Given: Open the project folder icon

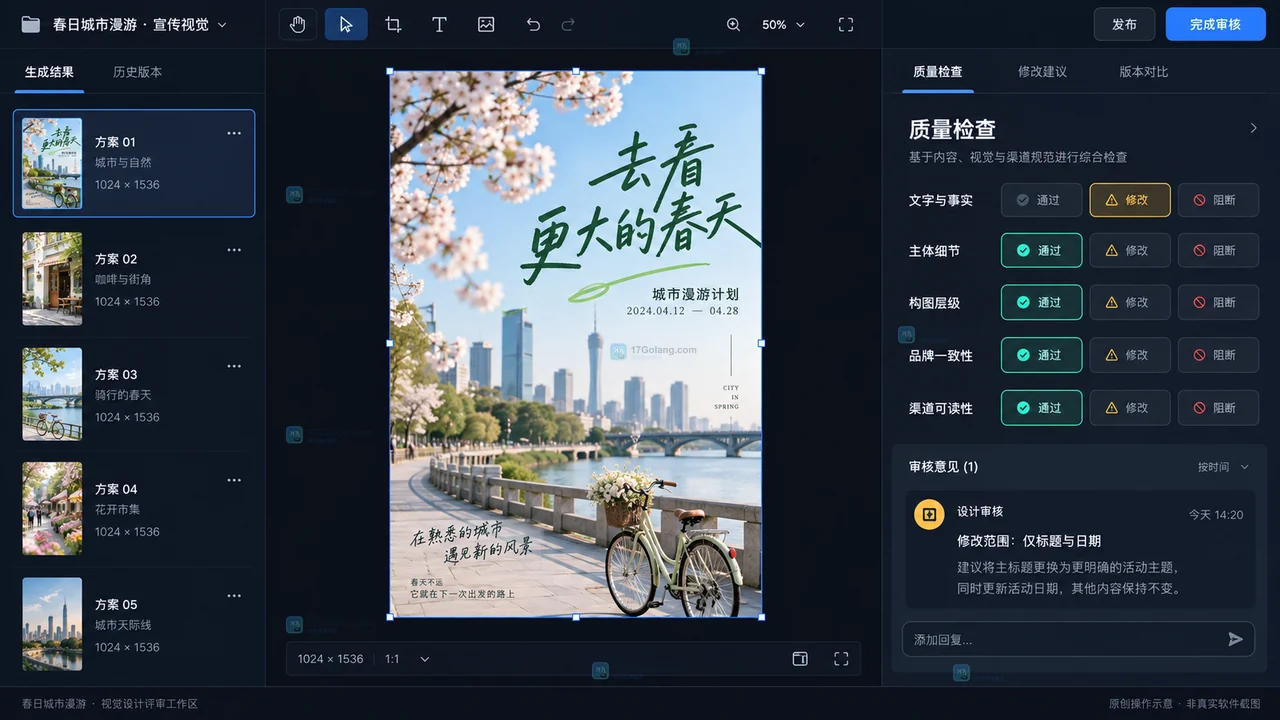Looking at the screenshot, I should pyautogui.click(x=31, y=24).
